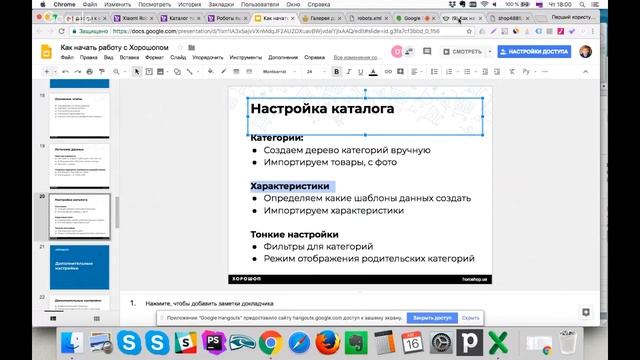
Task: Click the Undo arrow icon
Action: [65, 72]
